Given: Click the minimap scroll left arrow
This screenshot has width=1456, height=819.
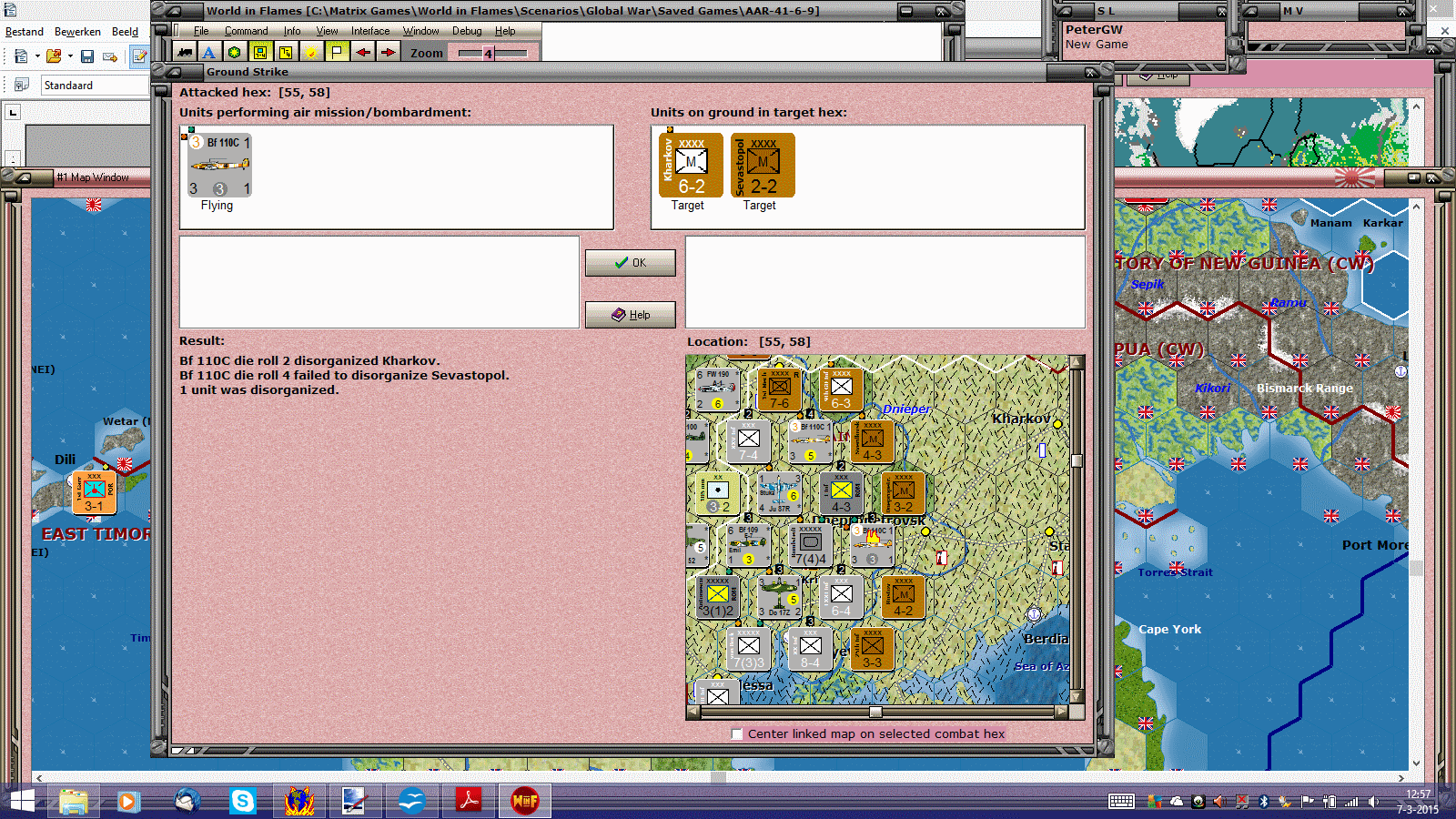Looking at the screenshot, I should click(x=693, y=712).
